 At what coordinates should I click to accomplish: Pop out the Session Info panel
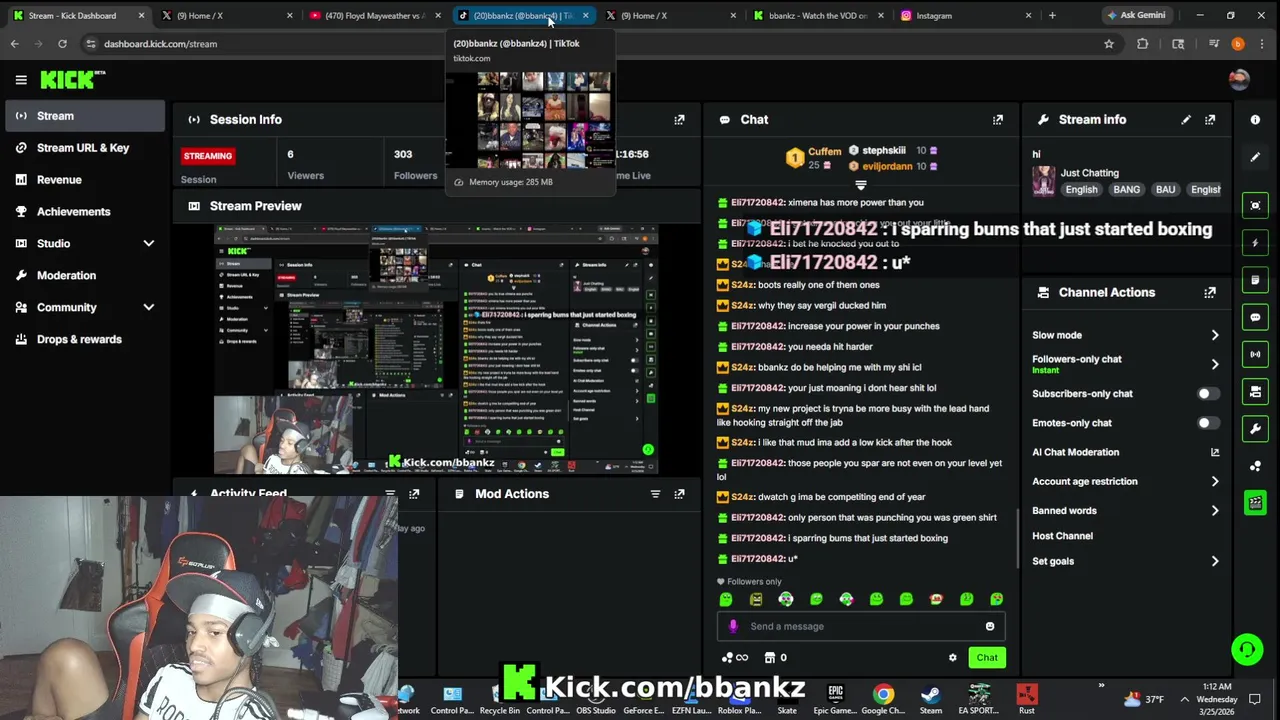(x=679, y=119)
